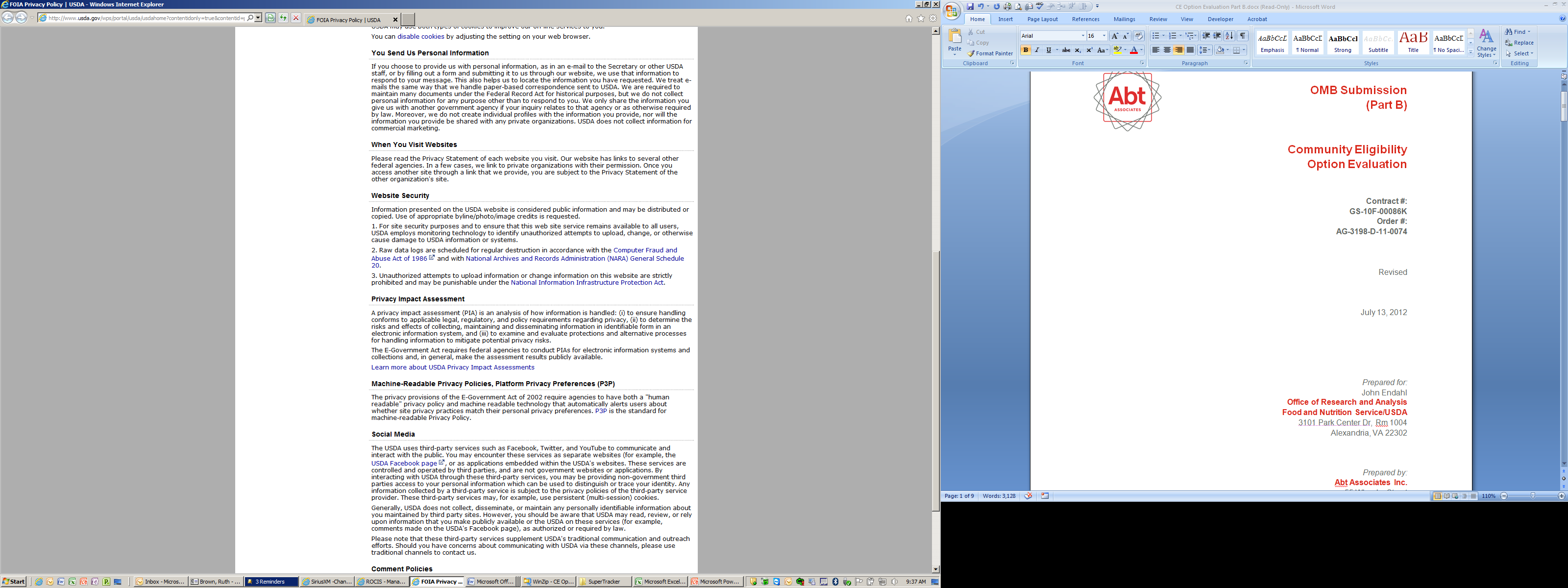This screenshot has width=1568, height=588.
Task: Click the Clear Formatting eraser icon
Action: coord(1138,36)
